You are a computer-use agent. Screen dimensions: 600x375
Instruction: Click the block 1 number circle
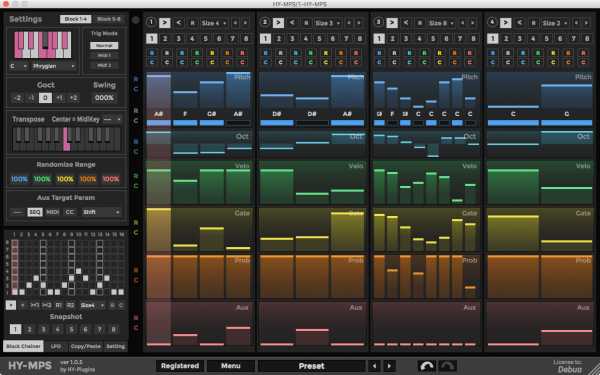(151, 22)
